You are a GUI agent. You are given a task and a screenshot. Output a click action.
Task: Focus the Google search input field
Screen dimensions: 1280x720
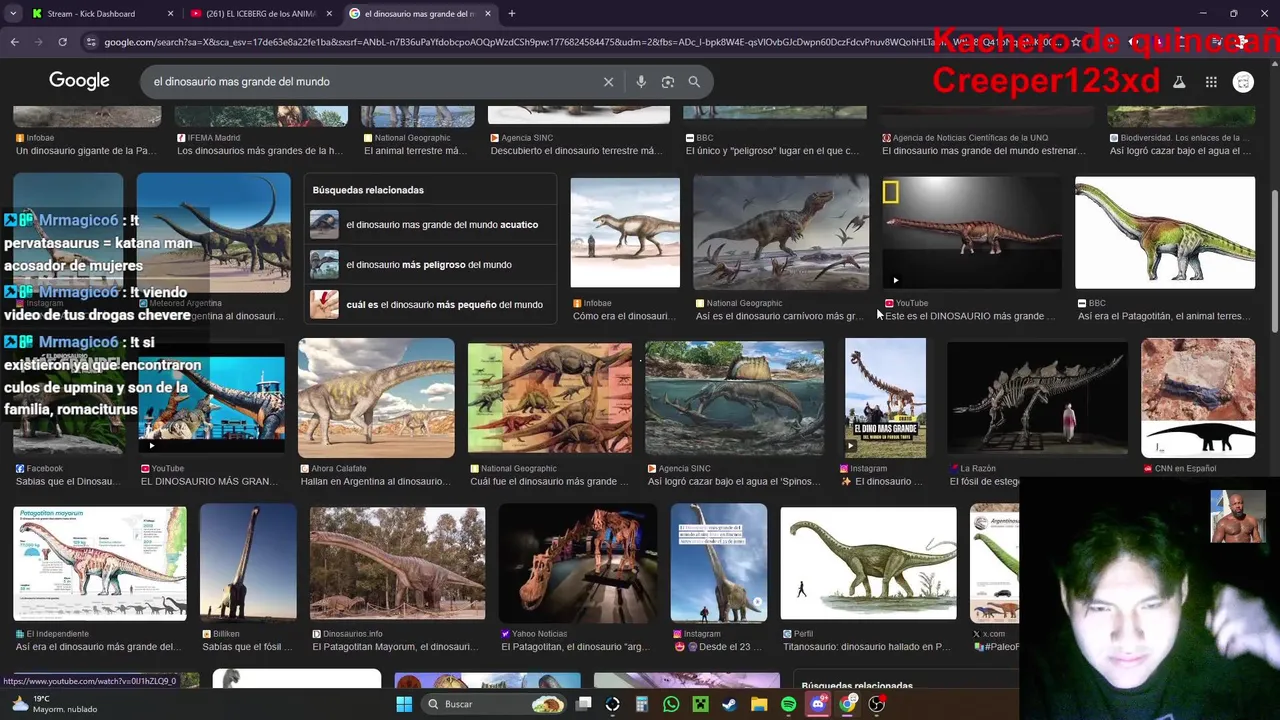370,82
